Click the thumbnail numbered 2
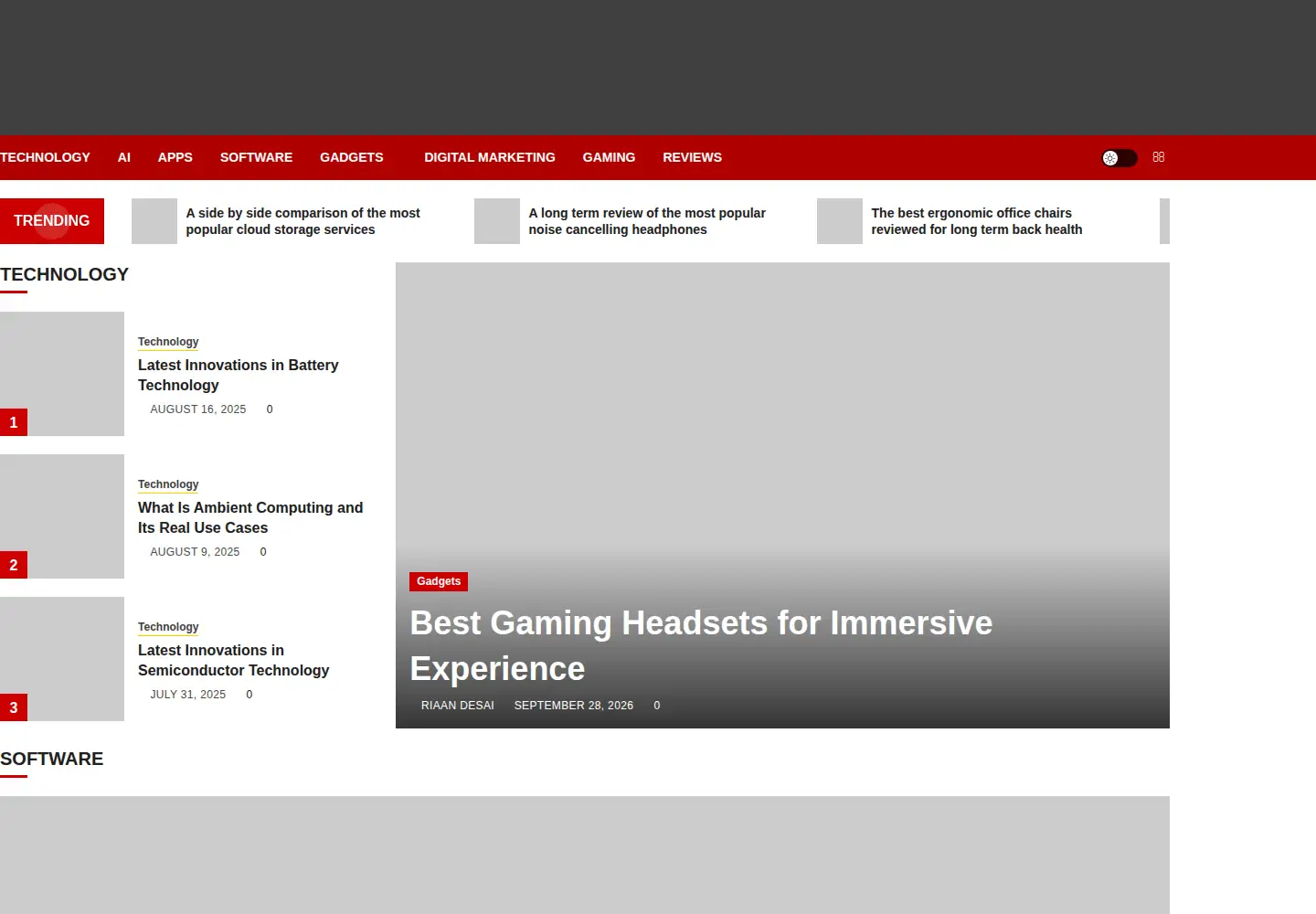Viewport: 1316px width, 914px height. point(62,516)
